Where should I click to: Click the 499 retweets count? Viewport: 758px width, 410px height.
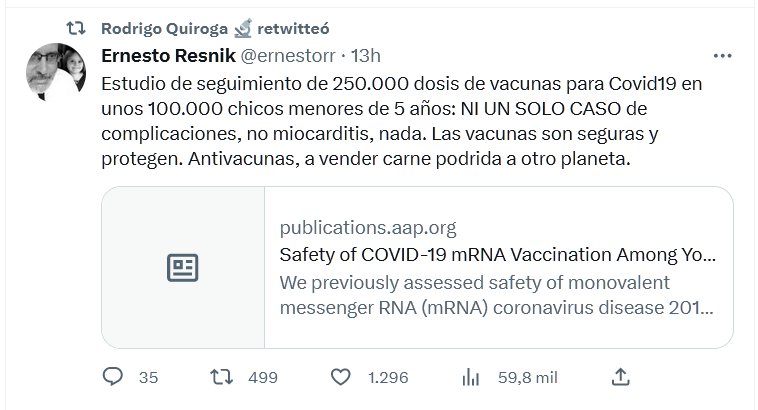[262, 378]
